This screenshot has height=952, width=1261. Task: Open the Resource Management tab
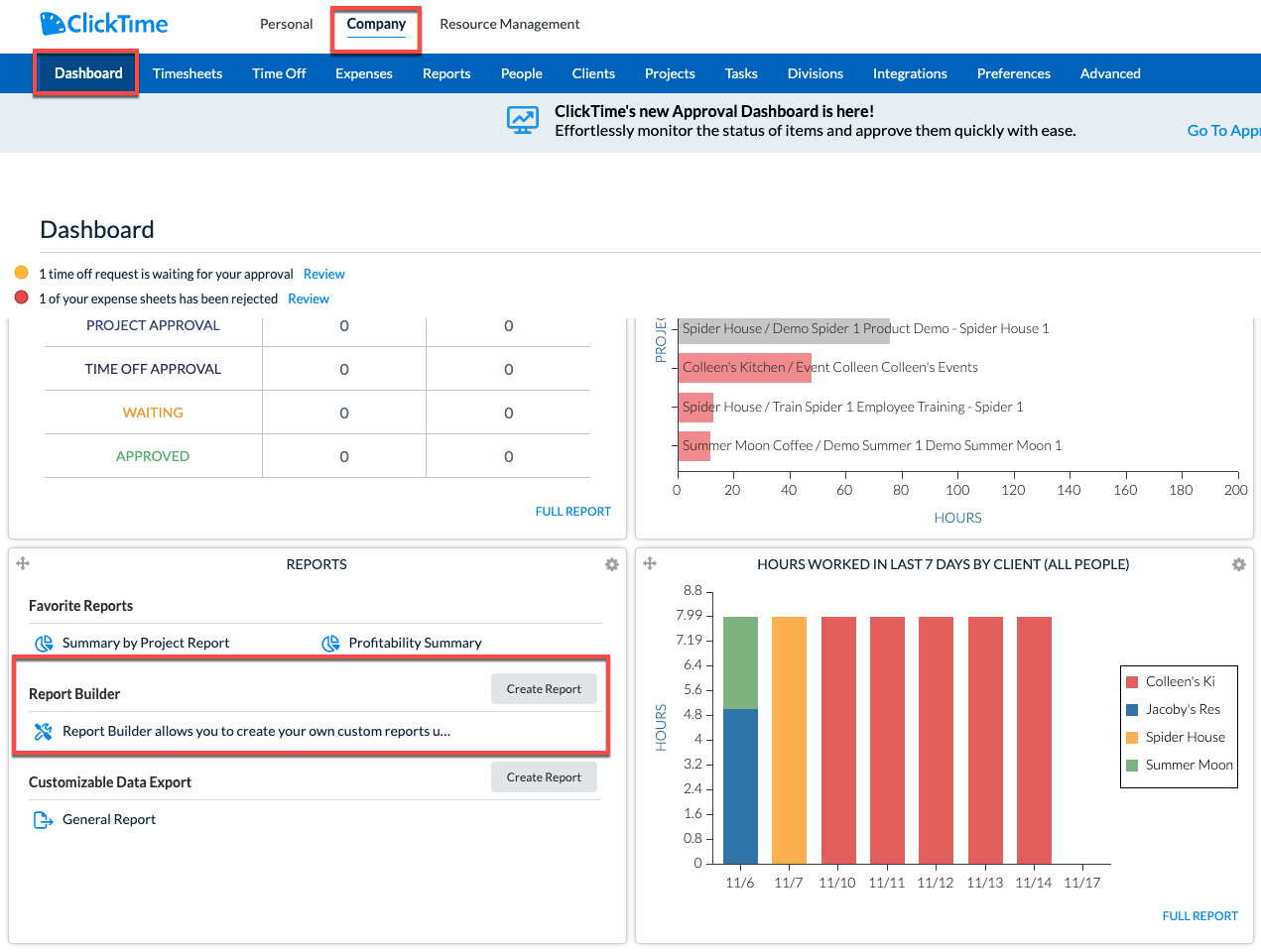click(x=509, y=24)
